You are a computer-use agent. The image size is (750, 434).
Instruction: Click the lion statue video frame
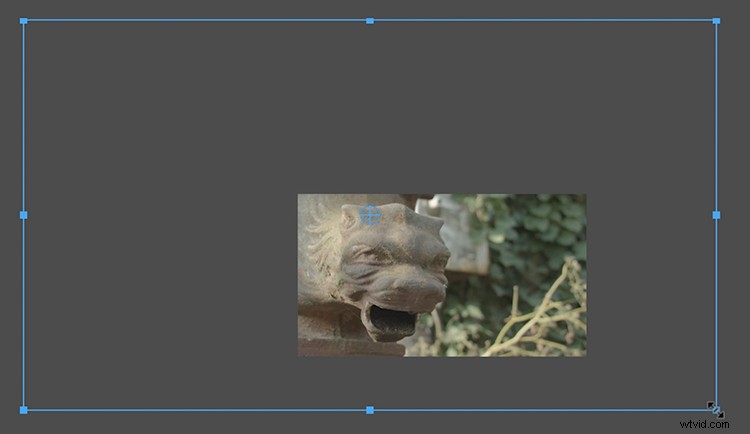click(442, 275)
